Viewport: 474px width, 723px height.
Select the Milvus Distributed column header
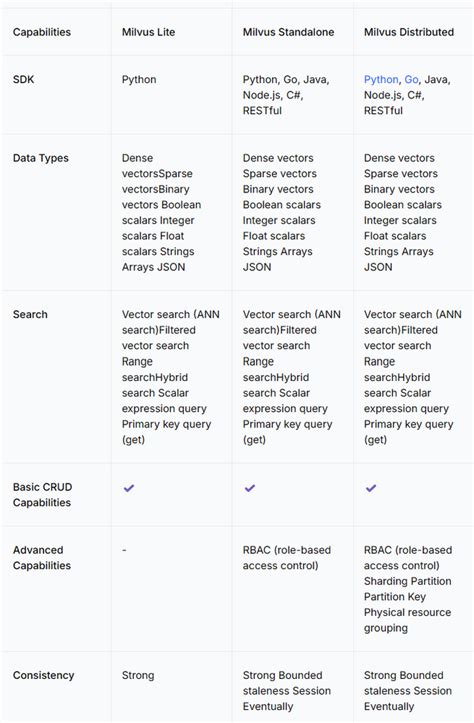(x=409, y=32)
